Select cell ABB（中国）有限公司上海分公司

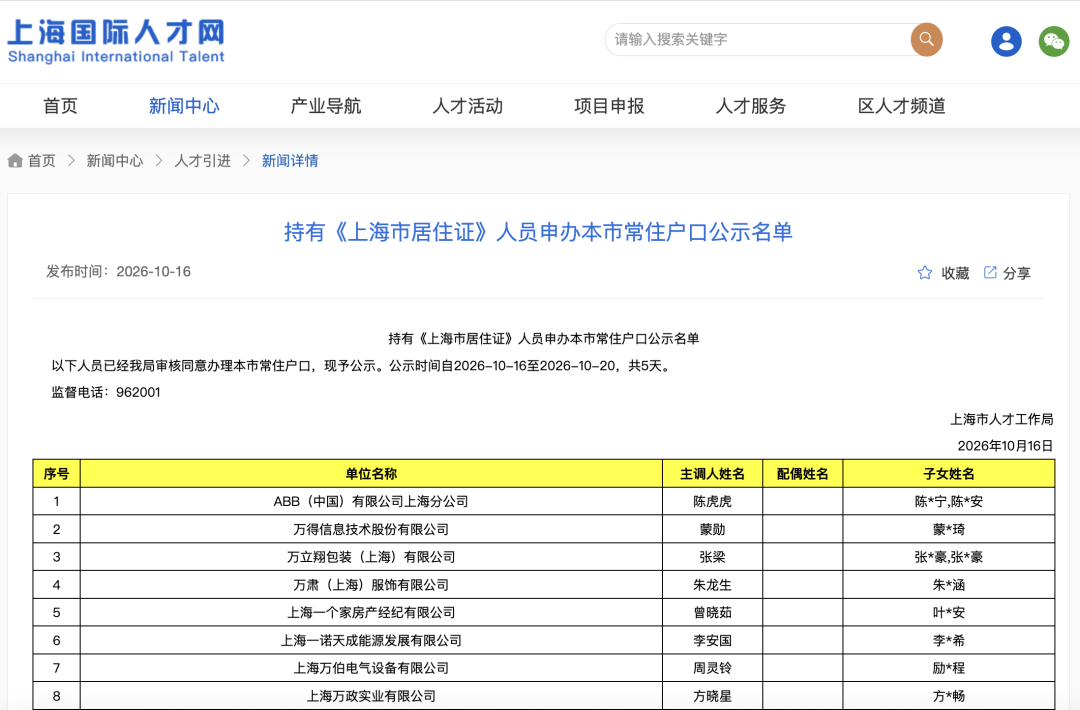(x=371, y=501)
